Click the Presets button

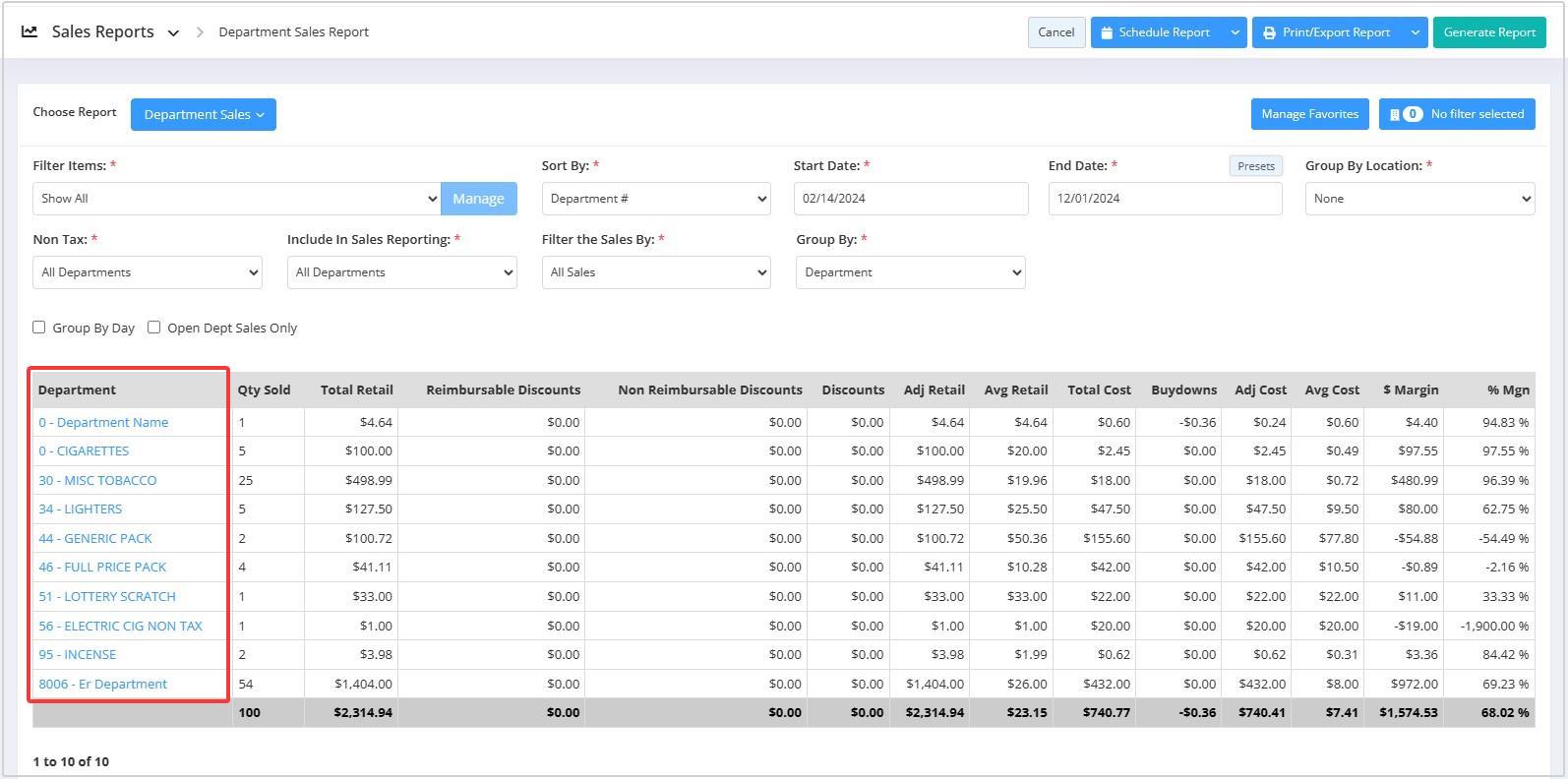(x=1256, y=166)
